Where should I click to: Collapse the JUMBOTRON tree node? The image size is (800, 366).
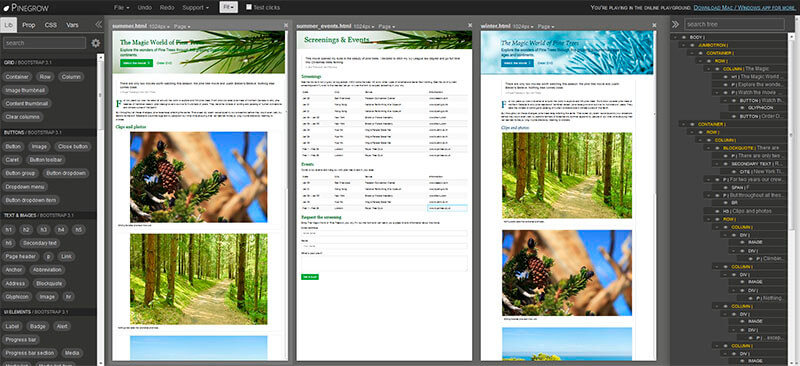point(684,45)
